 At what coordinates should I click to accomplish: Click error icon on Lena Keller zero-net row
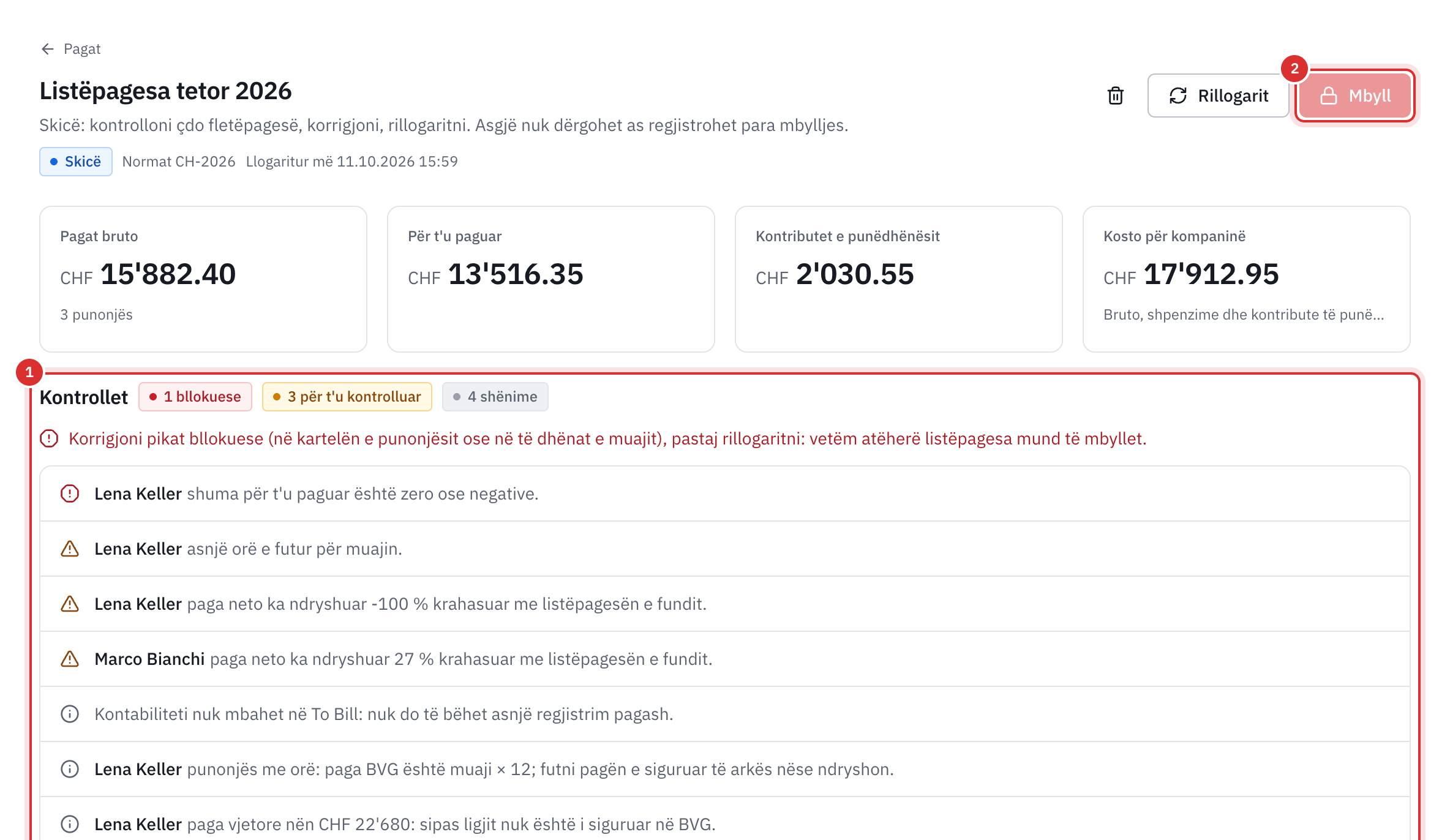(x=70, y=493)
